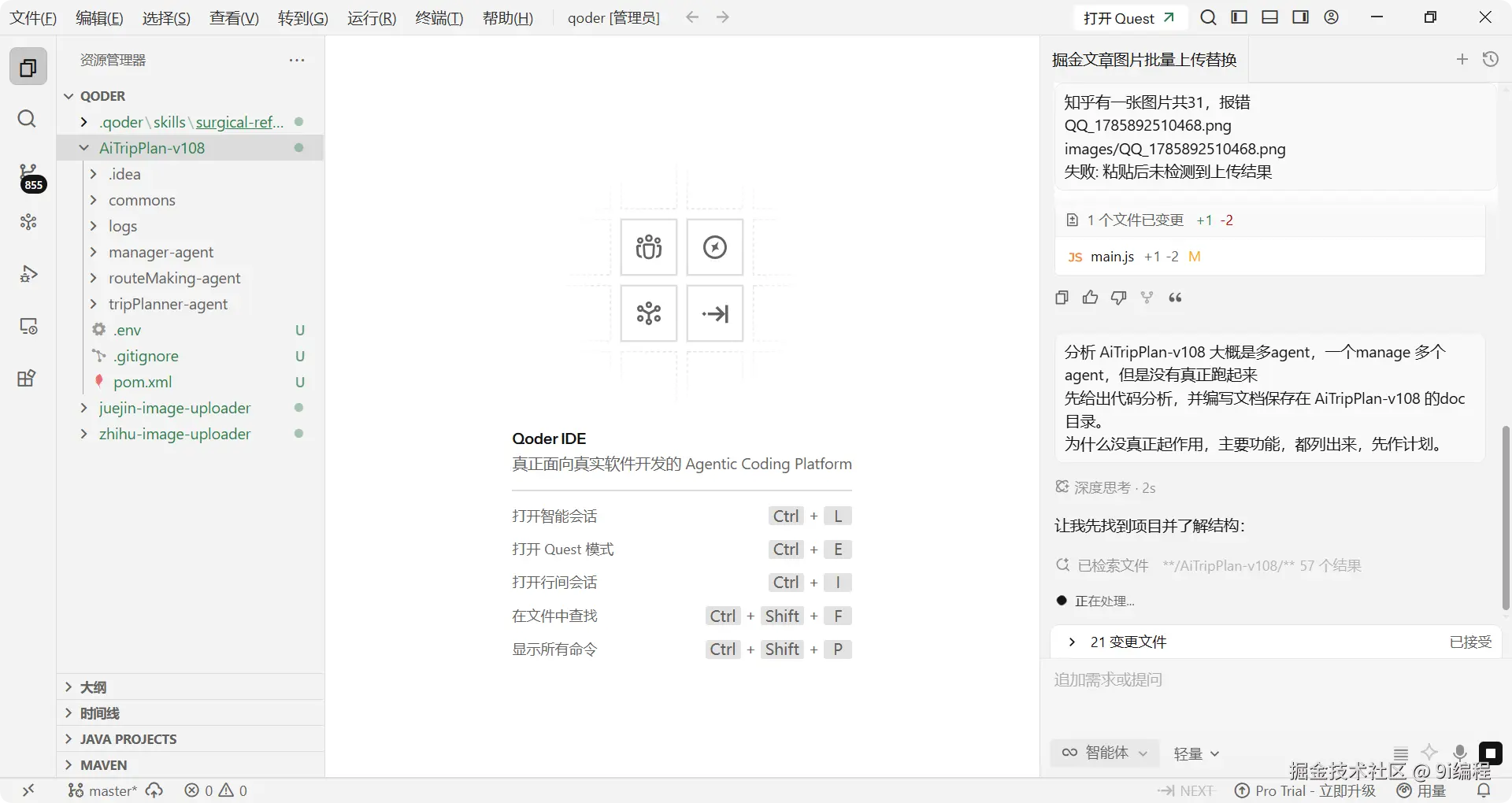Give thumbs down to the response
Viewport: 1512px width, 803px height.
coord(1118,298)
